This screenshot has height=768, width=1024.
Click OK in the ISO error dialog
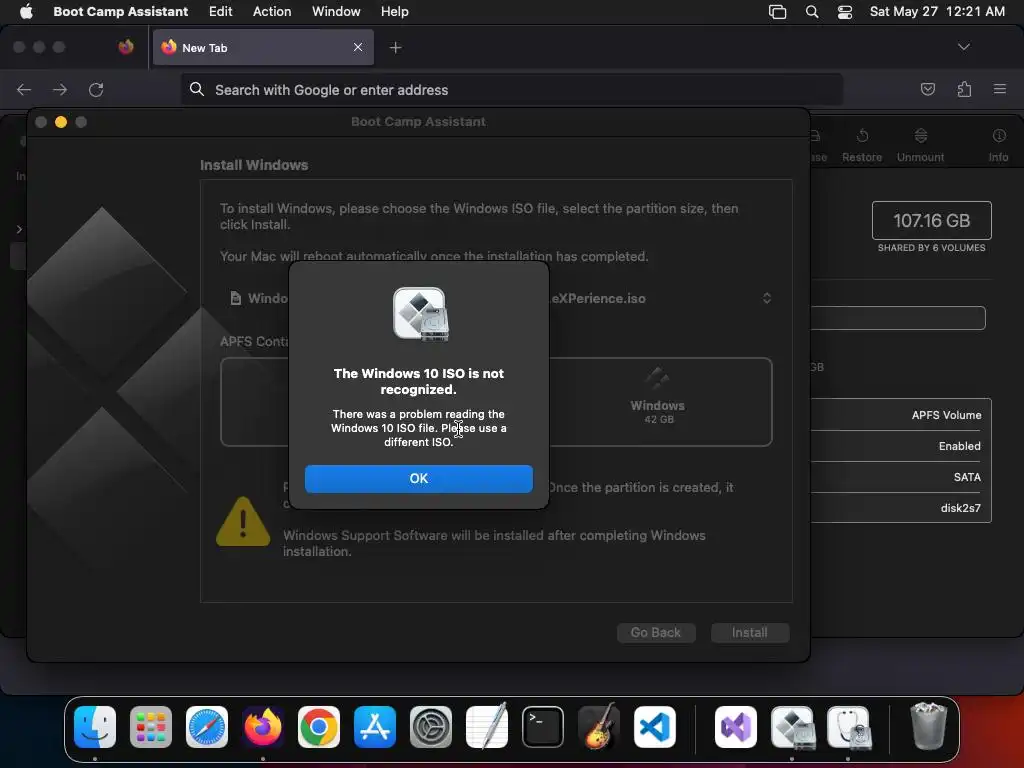tap(419, 479)
